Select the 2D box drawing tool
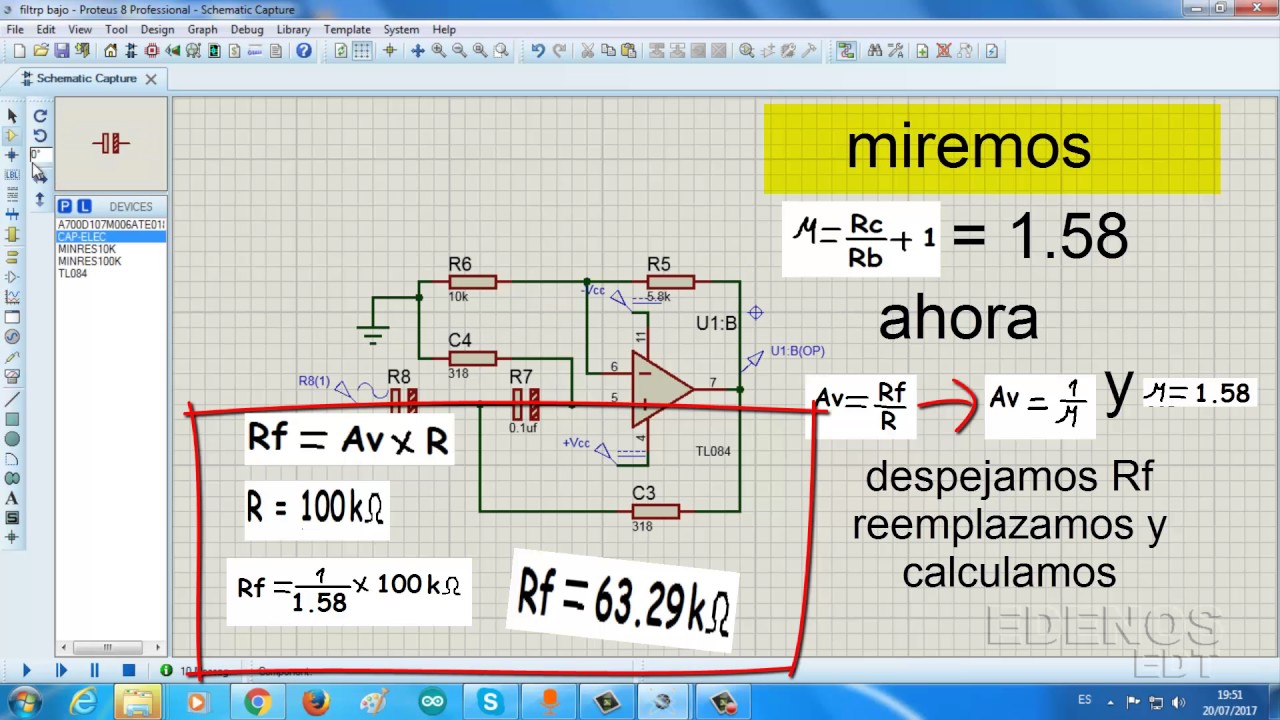The height and width of the screenshot is (720, 1280). pyautogui.click(x=12, y=419)
